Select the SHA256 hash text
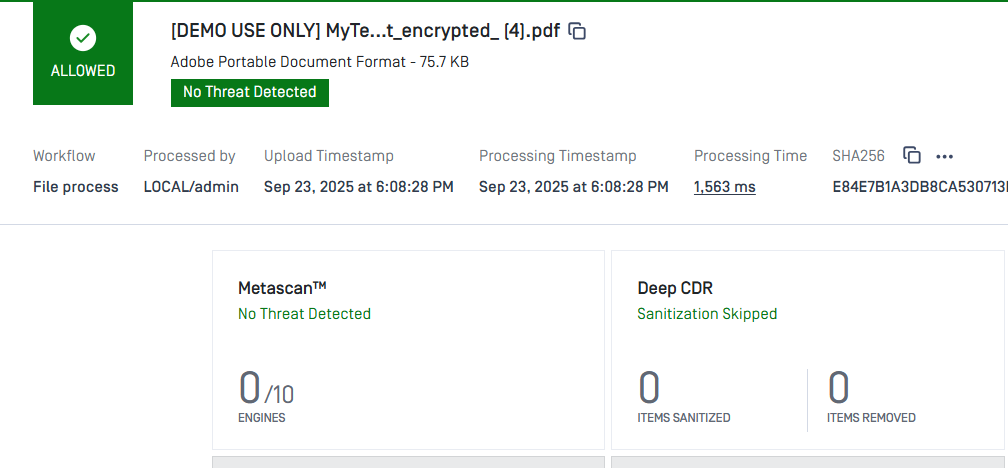 (x=920, y=187)
